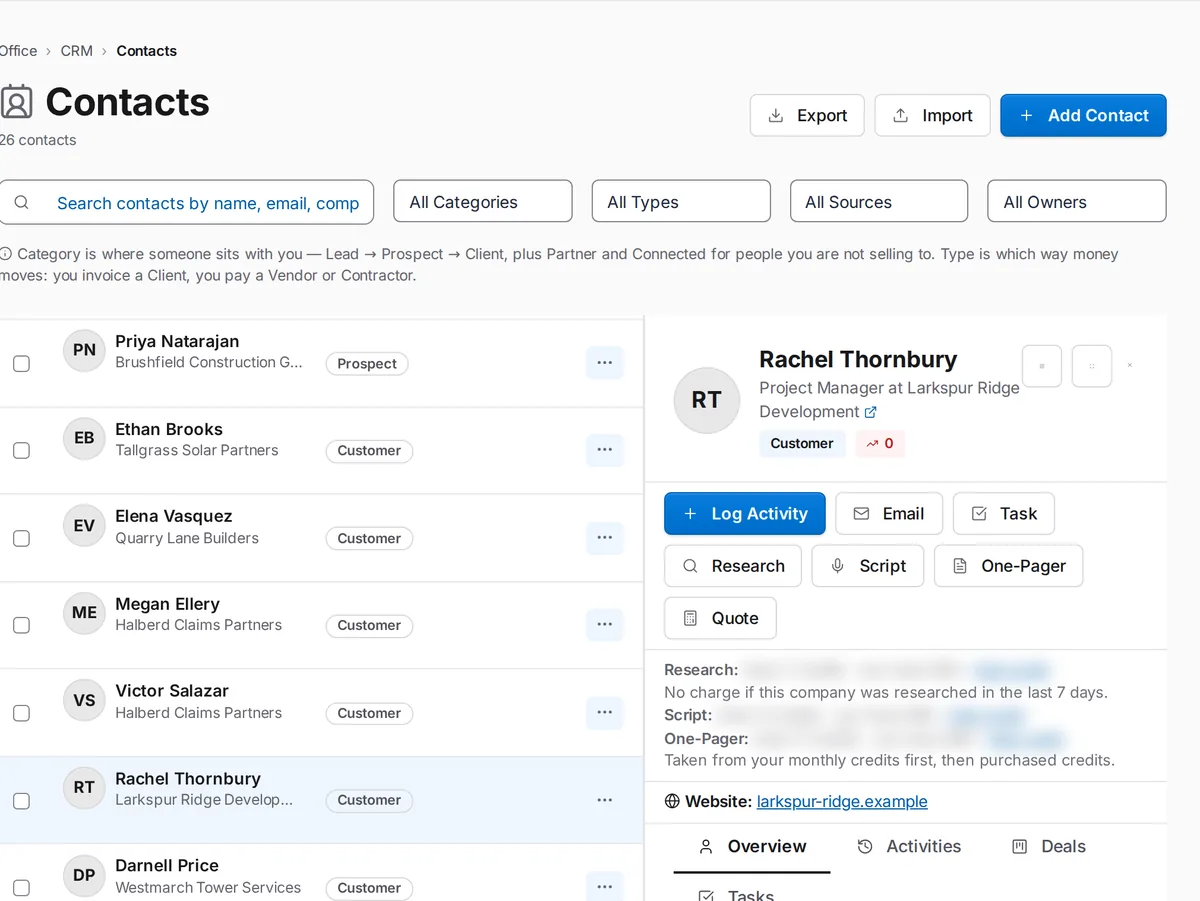Click the EB avatar for Ethan Brooks
This screenshot has width=1200, height=901.
[84, 438]
